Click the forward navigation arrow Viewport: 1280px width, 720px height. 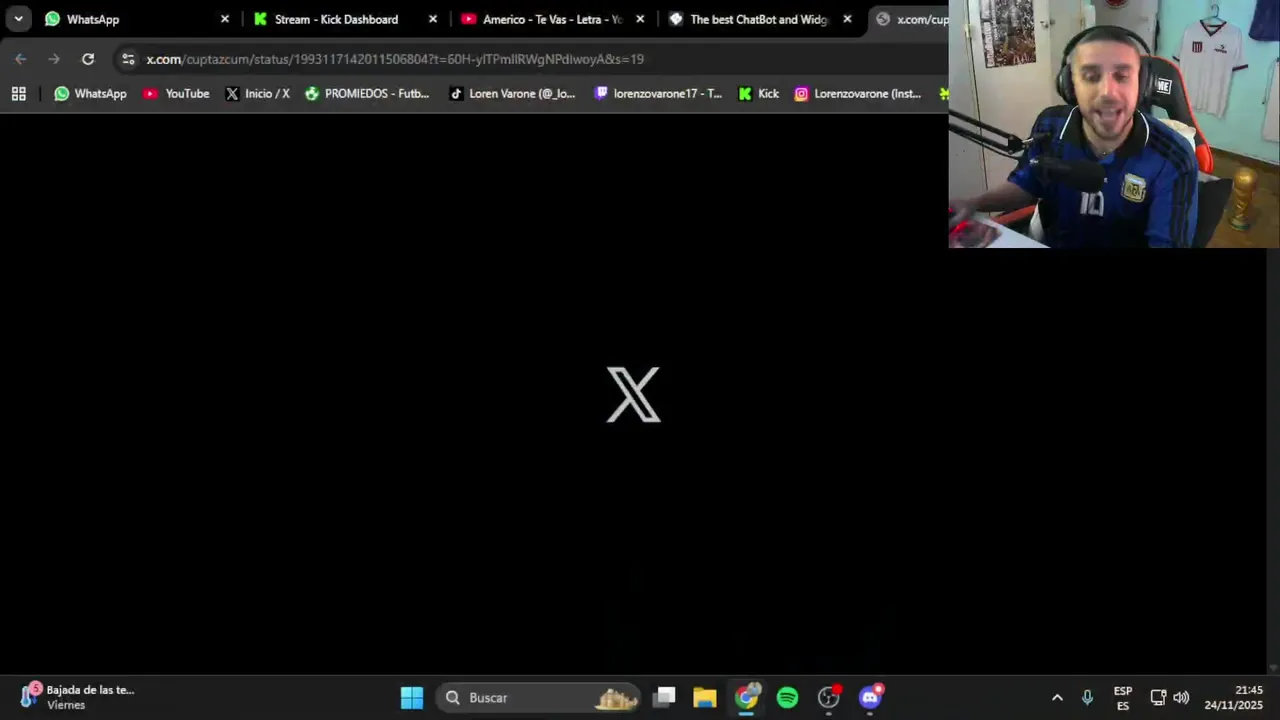coord(54,59)
